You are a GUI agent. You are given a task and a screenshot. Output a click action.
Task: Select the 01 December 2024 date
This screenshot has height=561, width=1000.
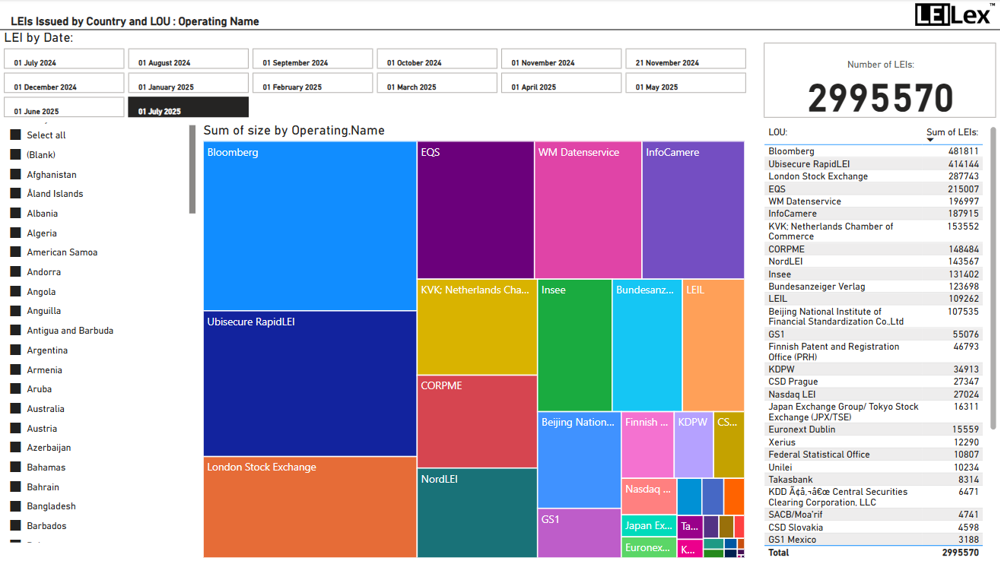(64, 84)
